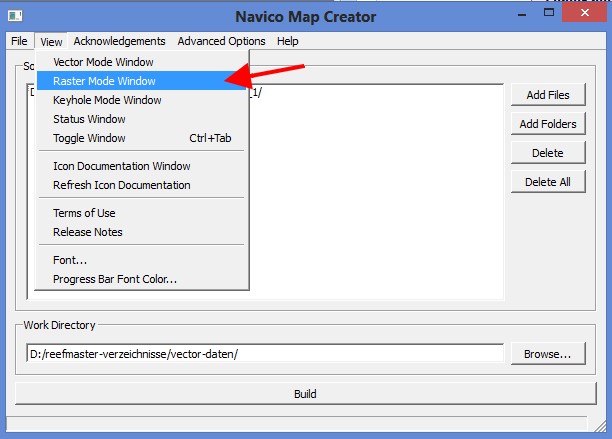612x439 pixels.
Task: Open the Icon Documentation Window
Action: (x=121, y=166)
